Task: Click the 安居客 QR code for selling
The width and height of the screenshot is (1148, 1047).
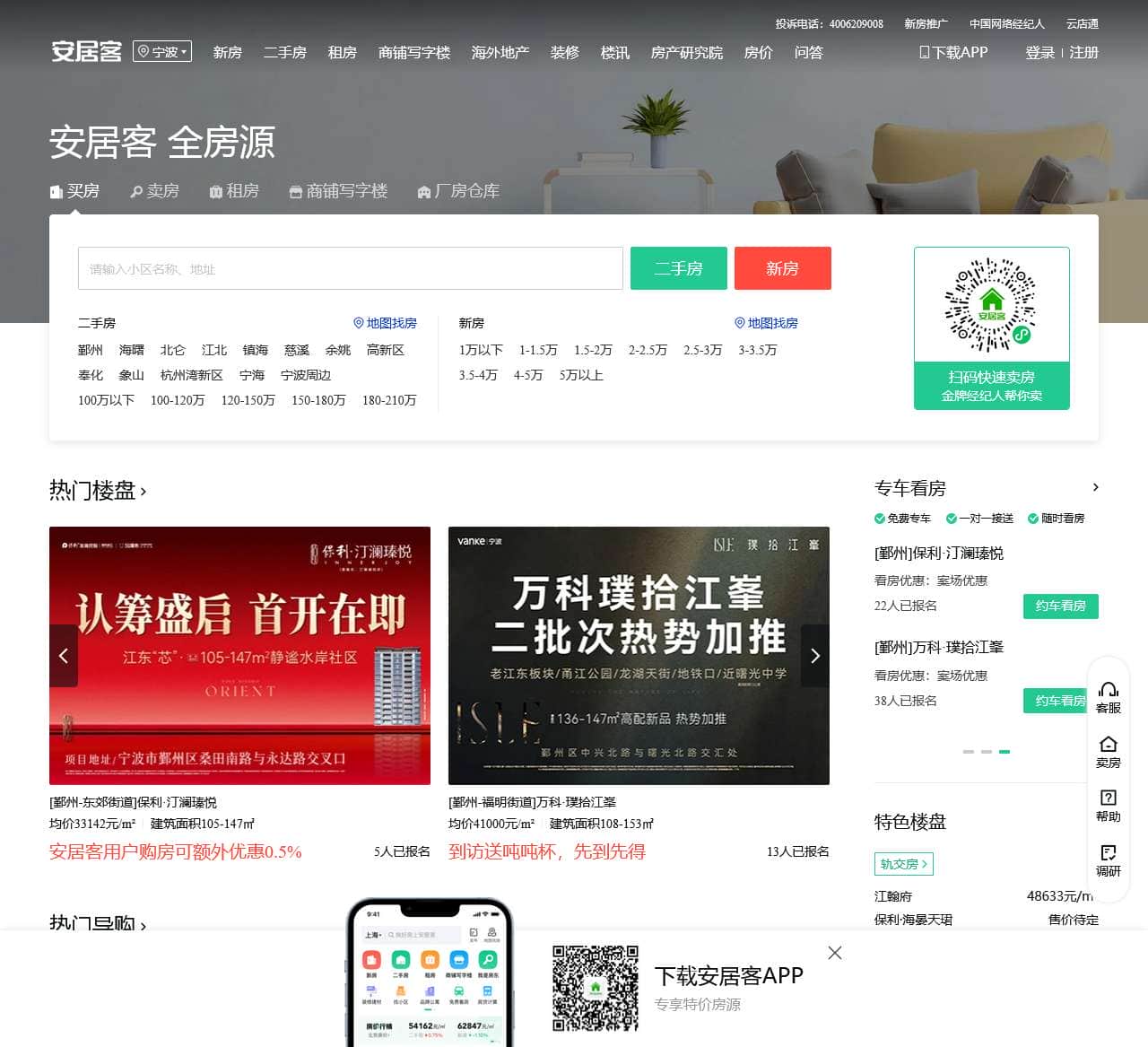Action: 992,305
